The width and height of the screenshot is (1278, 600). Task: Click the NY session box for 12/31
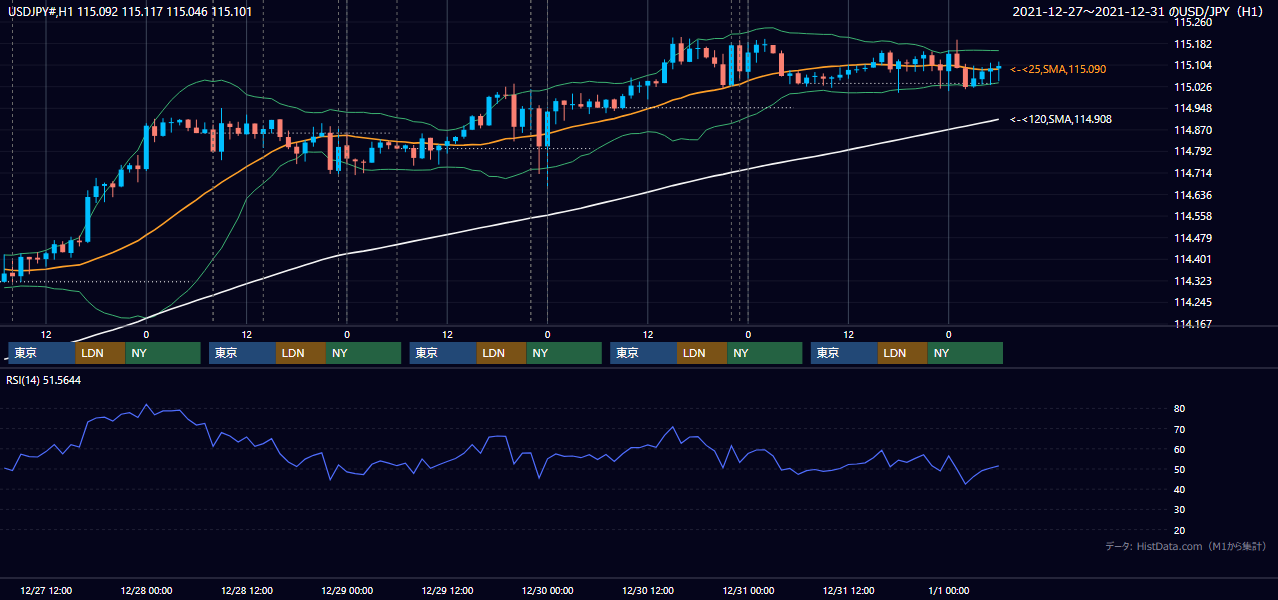pyautogui.click(x=965, y=353)
